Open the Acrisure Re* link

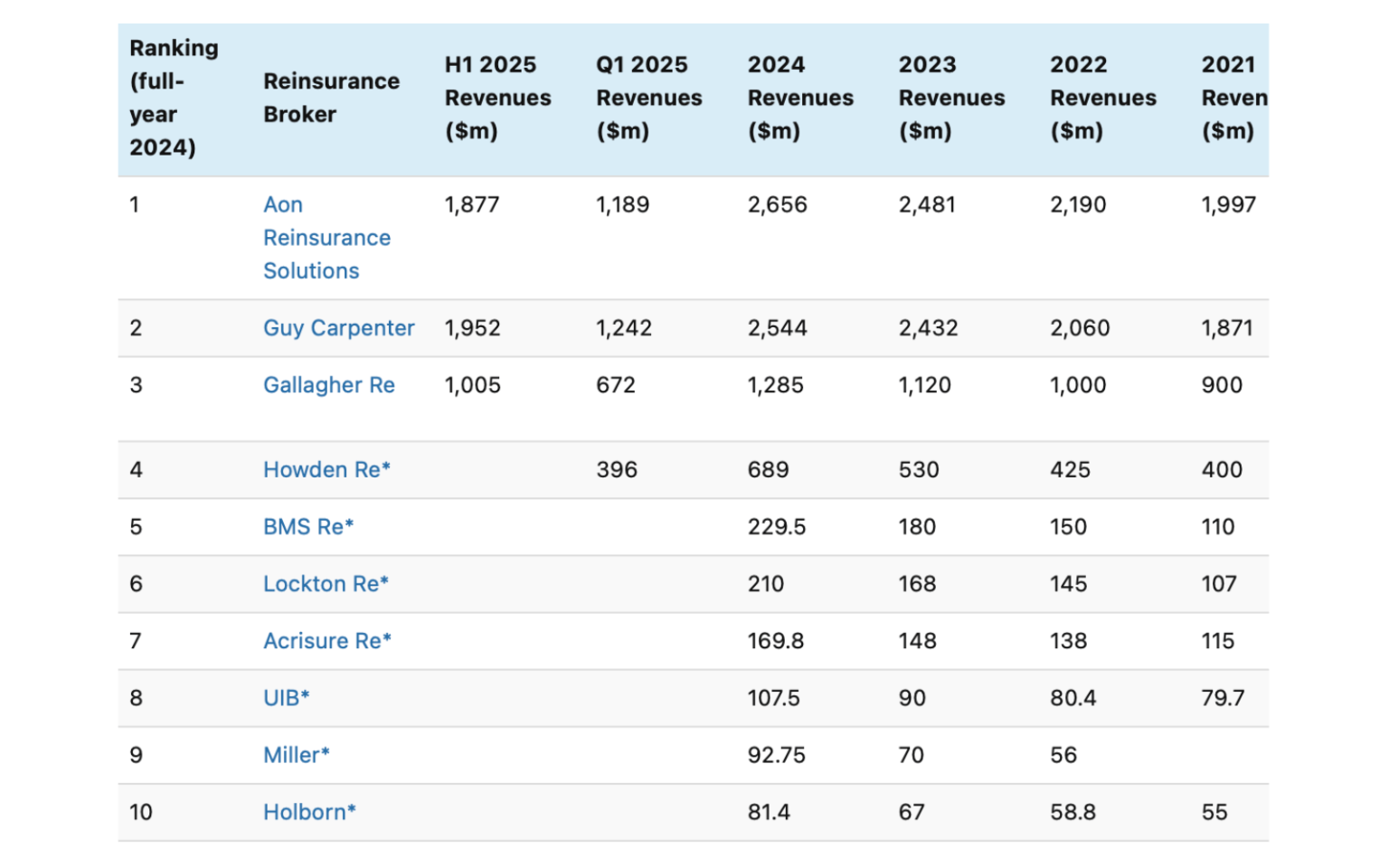(326, 640)
